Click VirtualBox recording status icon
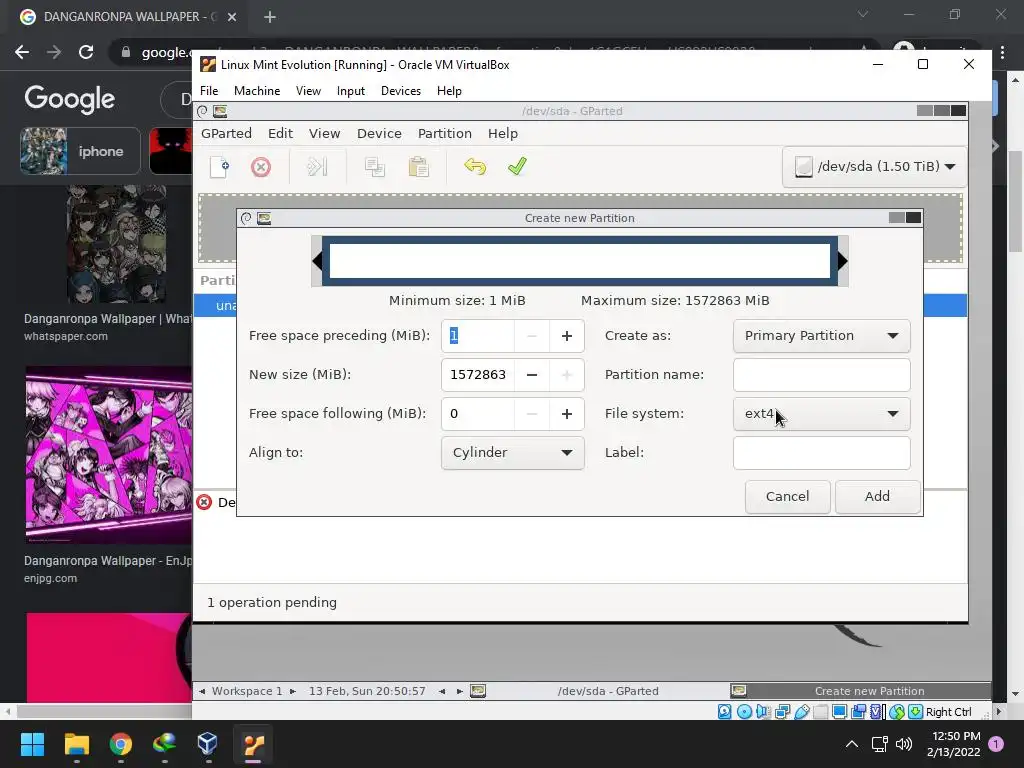1024x768 pixels. pos(858,712)
